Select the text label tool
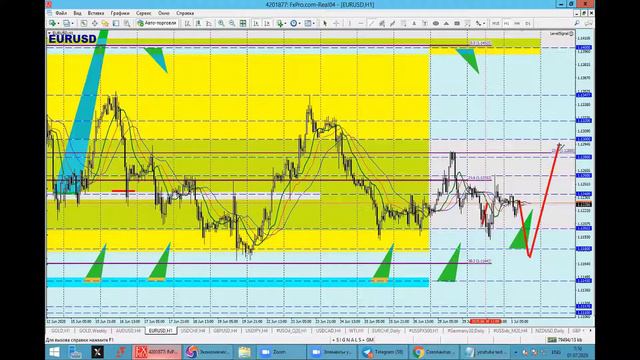The image size is (640, 360). click(425, 23)
